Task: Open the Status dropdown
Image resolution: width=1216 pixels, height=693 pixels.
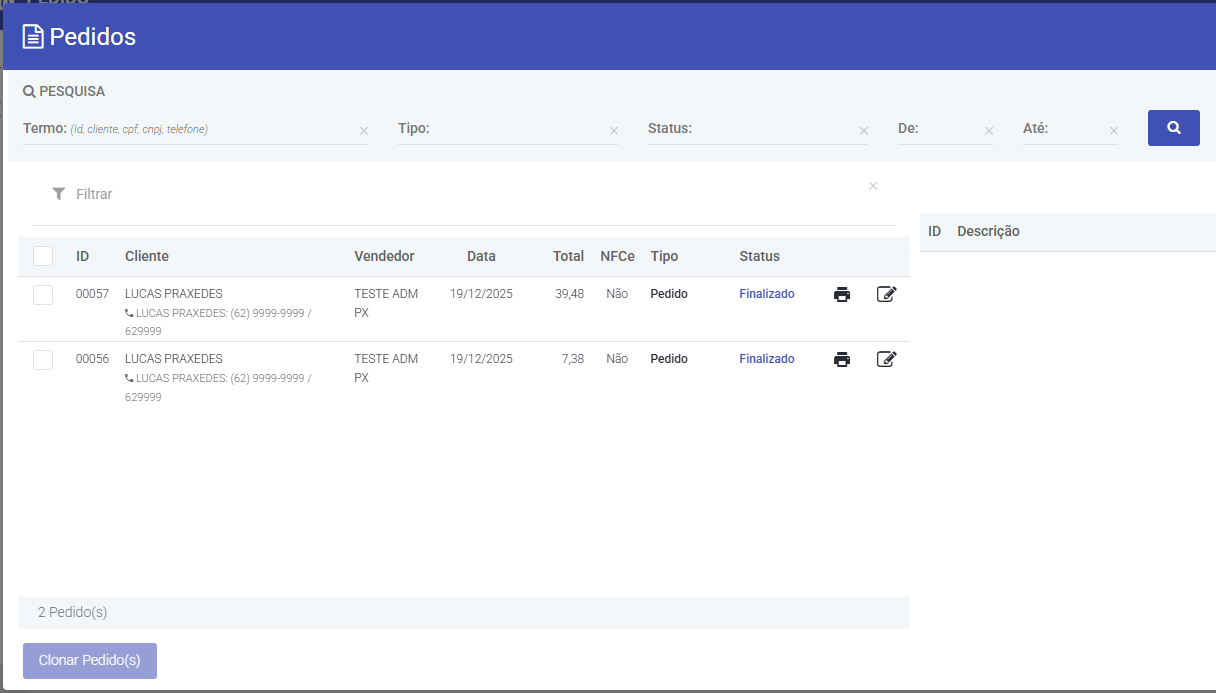Action: point(750,129)
